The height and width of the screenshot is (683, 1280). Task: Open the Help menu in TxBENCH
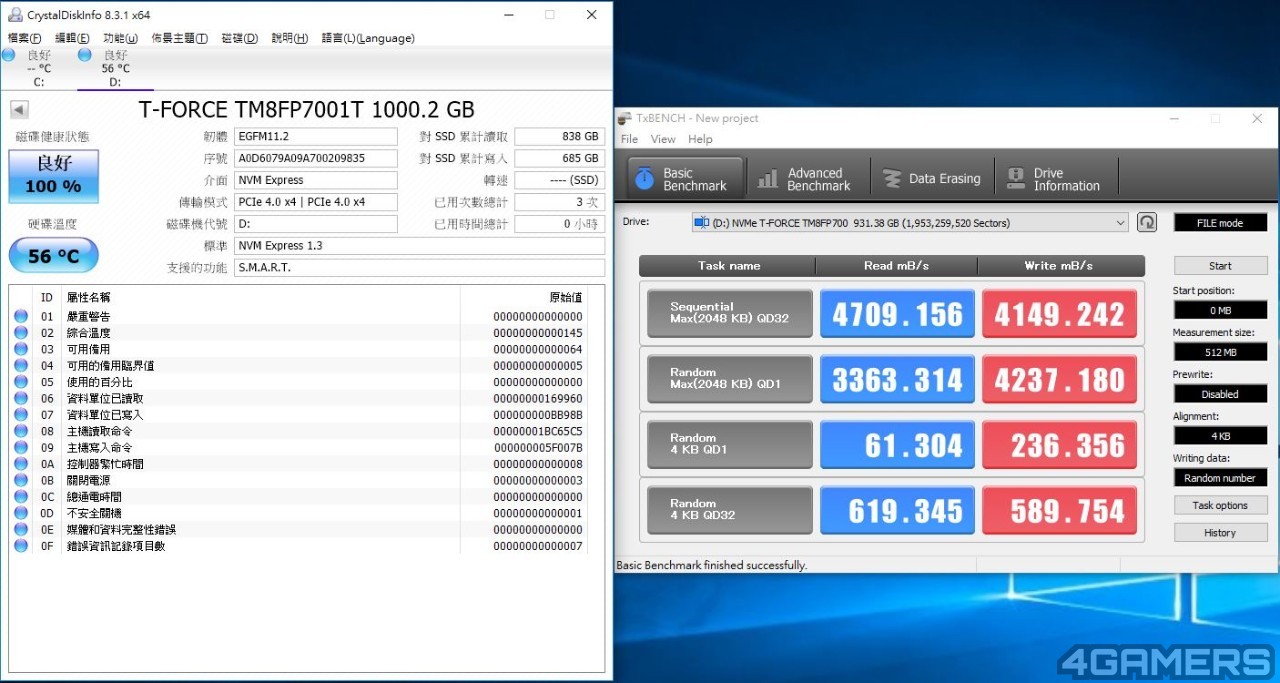(700, 139)
